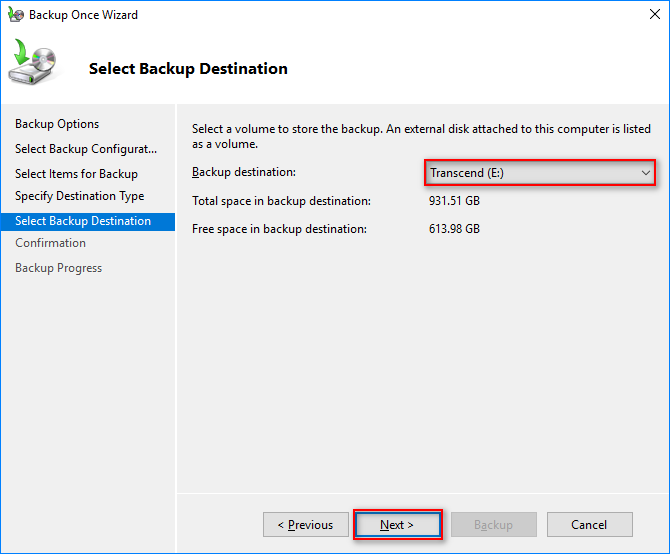Select the highlighted Select Backup Destination step
Screen dimensions: 670x554
coord(88,221)
